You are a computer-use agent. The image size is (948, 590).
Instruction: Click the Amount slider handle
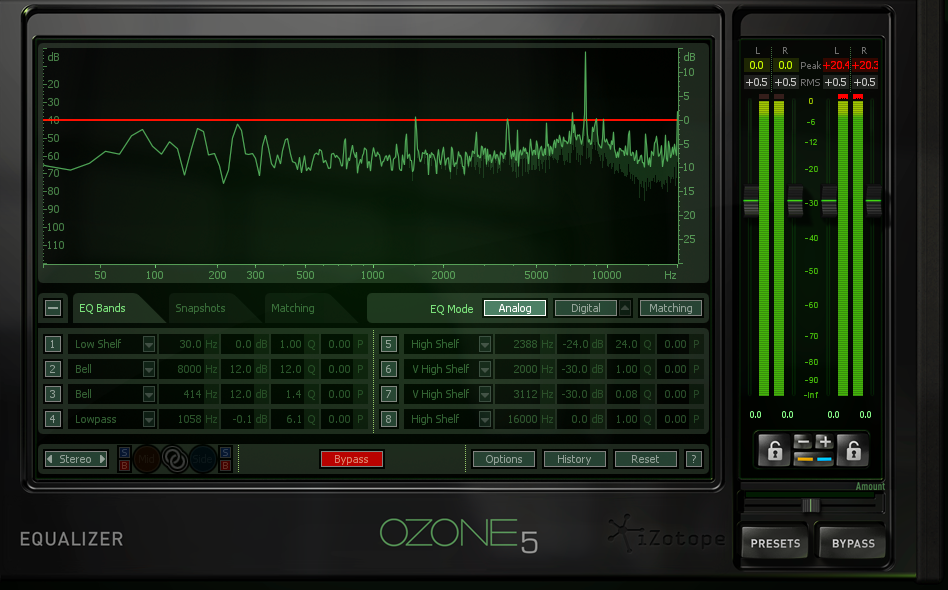811,505
